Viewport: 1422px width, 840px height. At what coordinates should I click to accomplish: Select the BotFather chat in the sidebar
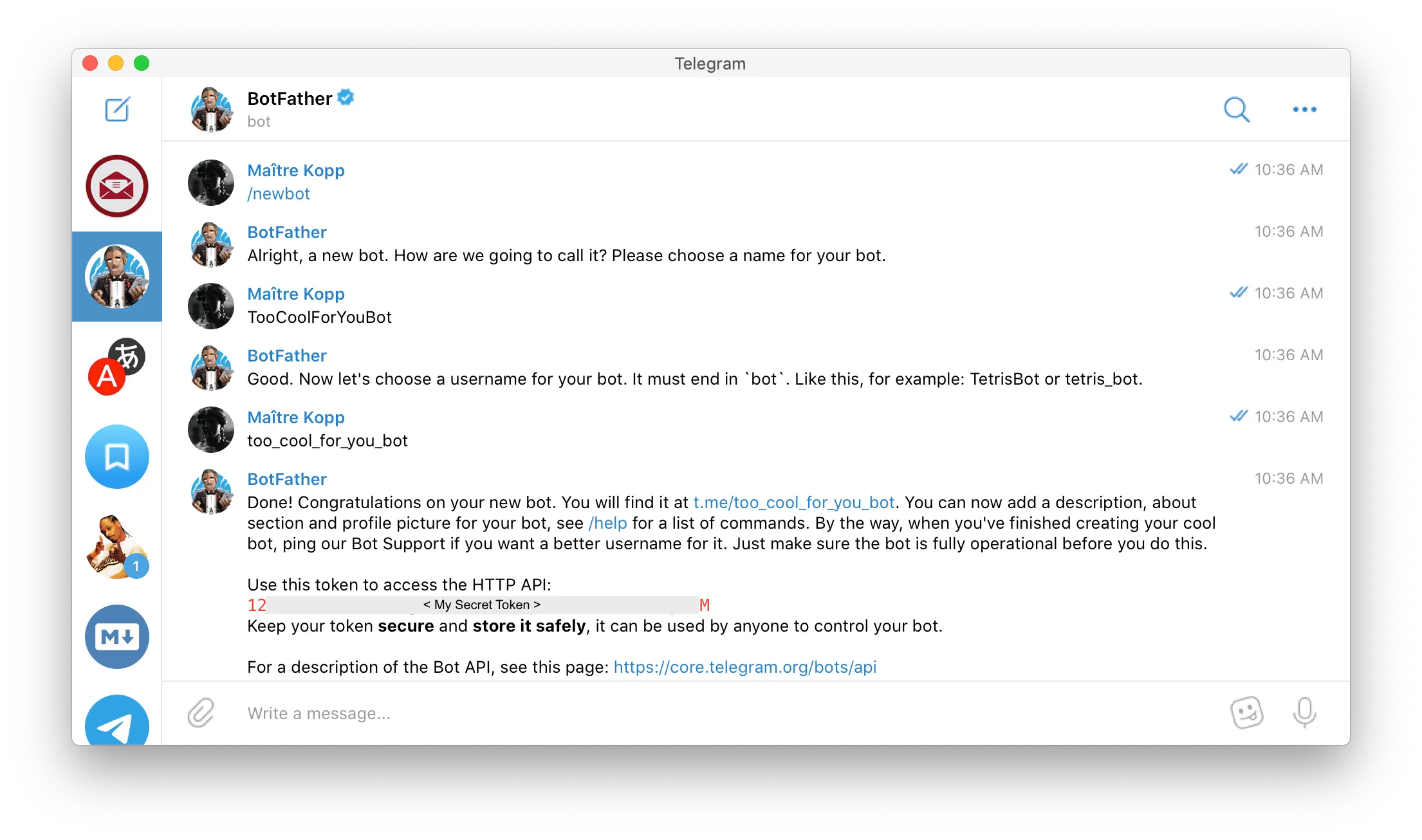[117, 277]
